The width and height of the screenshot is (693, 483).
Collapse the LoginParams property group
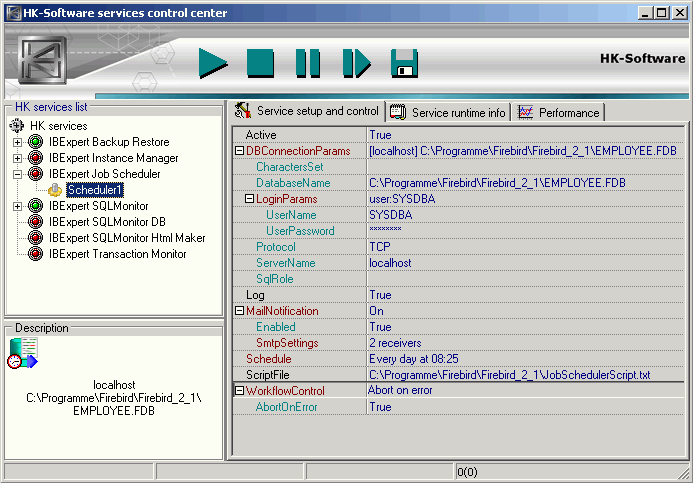(249, 199)
